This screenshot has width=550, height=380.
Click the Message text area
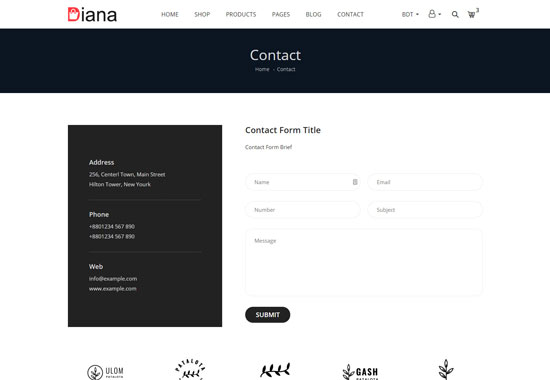(364, 262)
